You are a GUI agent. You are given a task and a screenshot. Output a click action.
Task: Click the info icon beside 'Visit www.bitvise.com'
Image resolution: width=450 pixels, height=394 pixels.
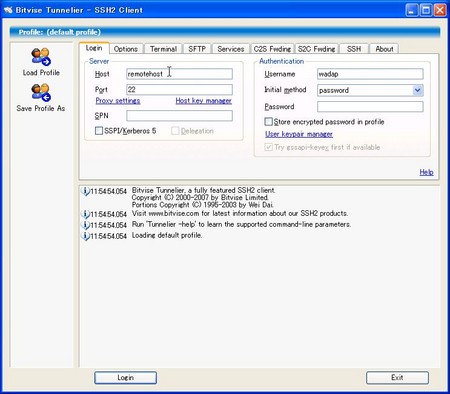pos(85,214)
